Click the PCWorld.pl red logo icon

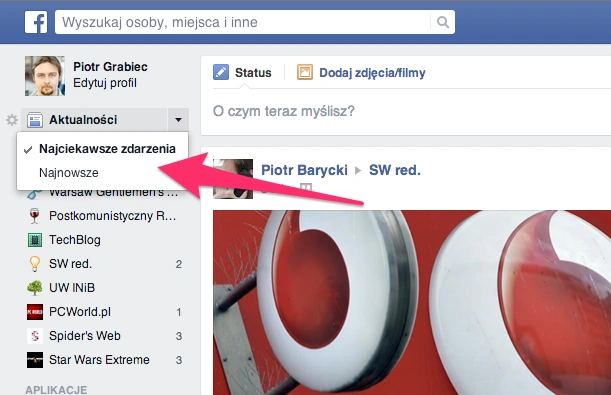pyautogui.click(x=35, y=312)
